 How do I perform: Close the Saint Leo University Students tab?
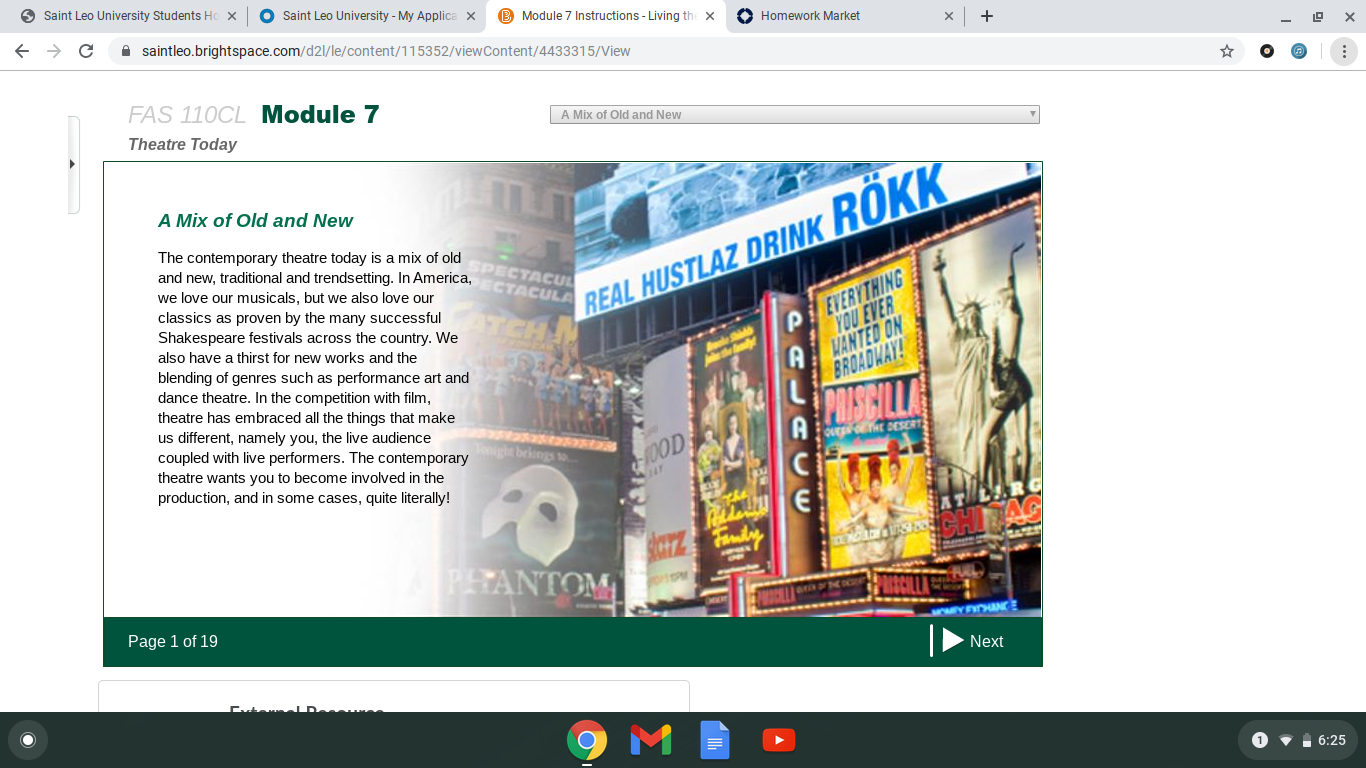[232, 16]
